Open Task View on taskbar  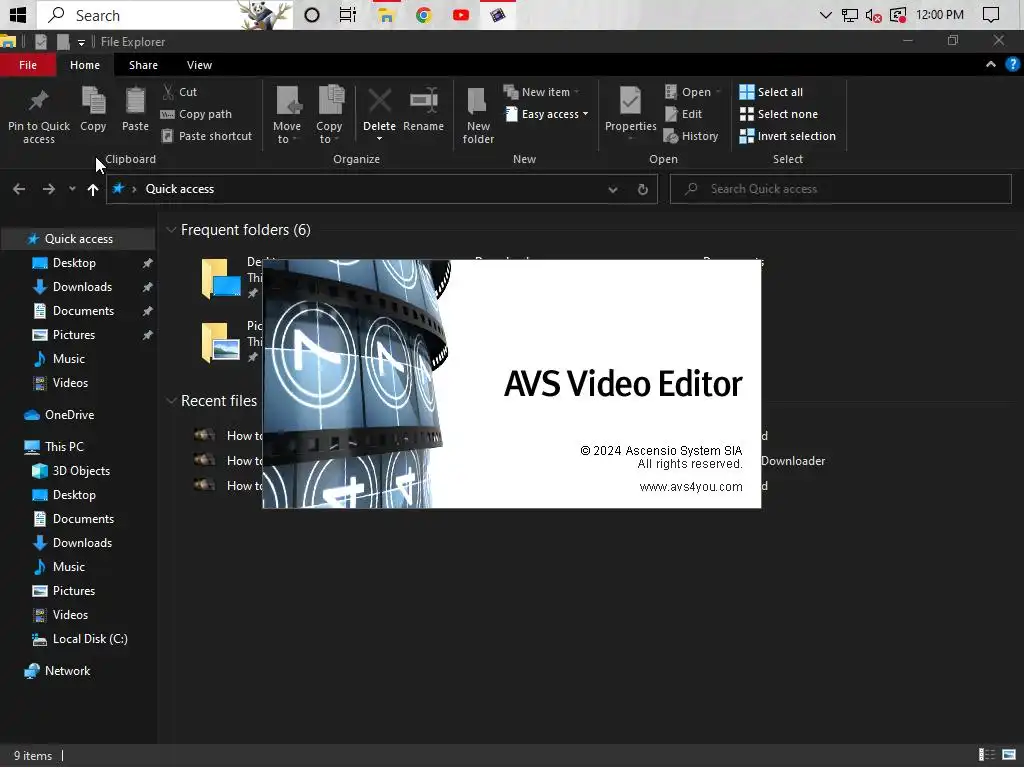348,14
